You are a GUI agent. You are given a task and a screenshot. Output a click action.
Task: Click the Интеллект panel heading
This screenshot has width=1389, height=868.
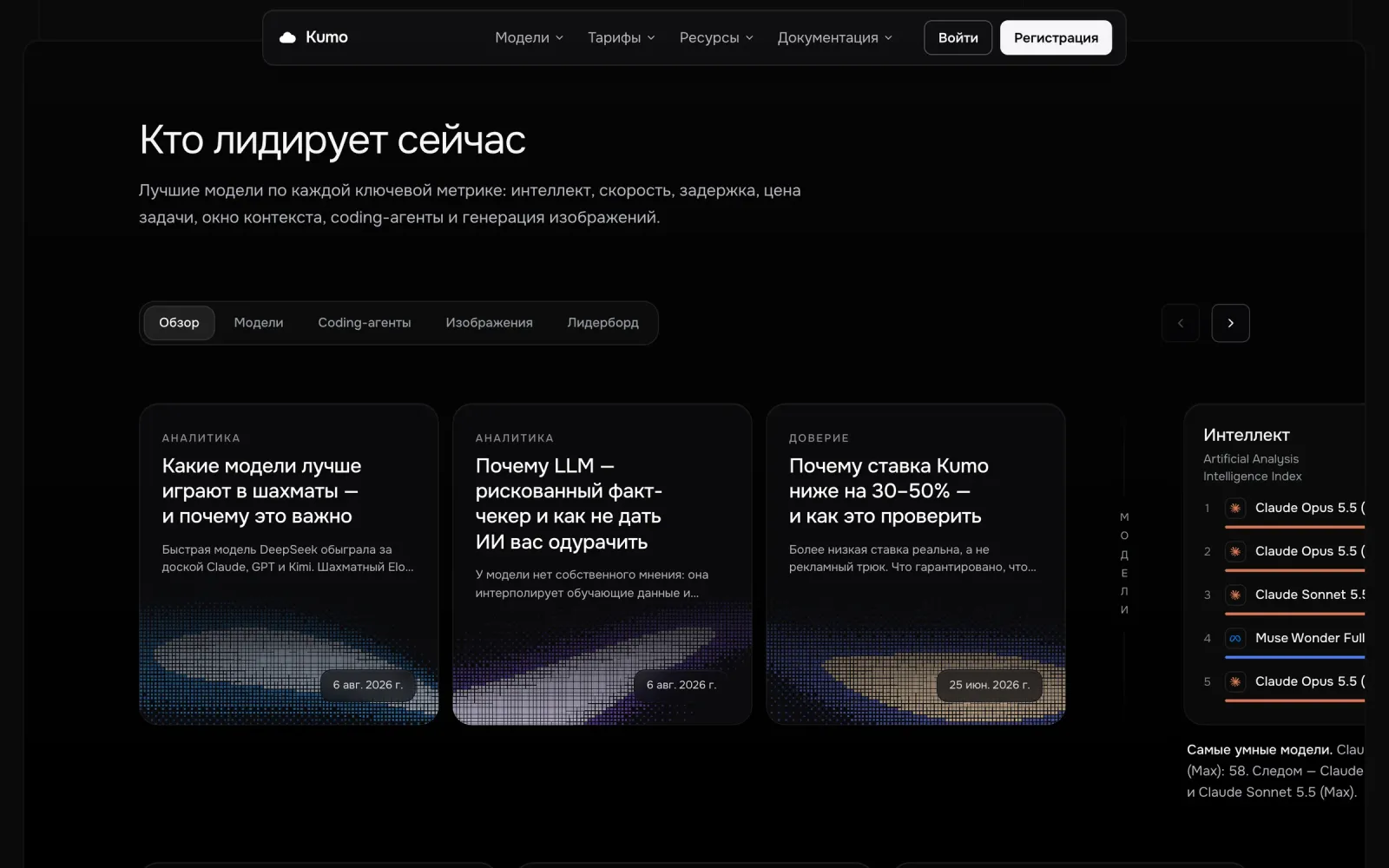coord(1246,435)
